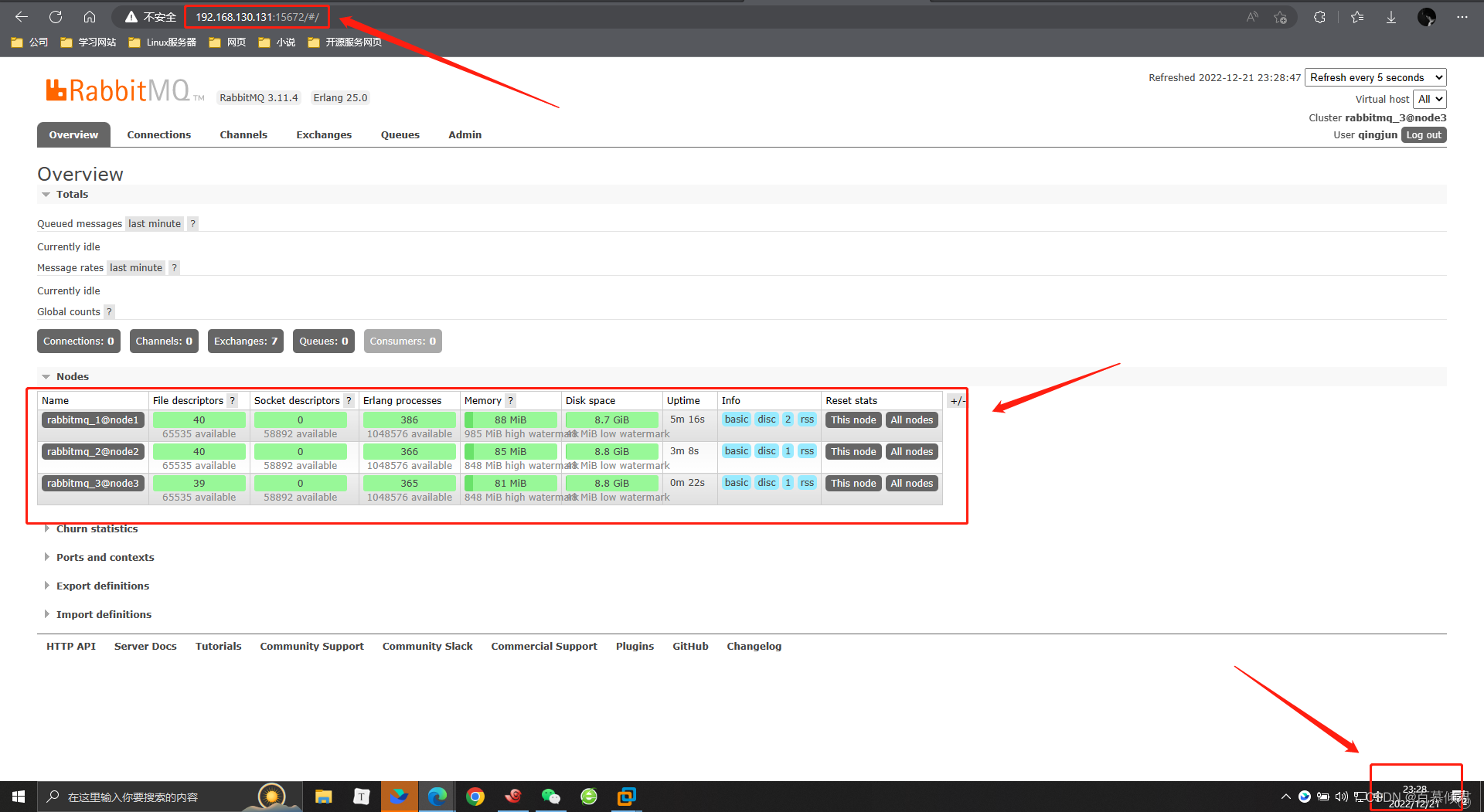Show Socket descriptors column help
The height and width of the screenshot is (812, 1484).
click(x=349, y=401)
